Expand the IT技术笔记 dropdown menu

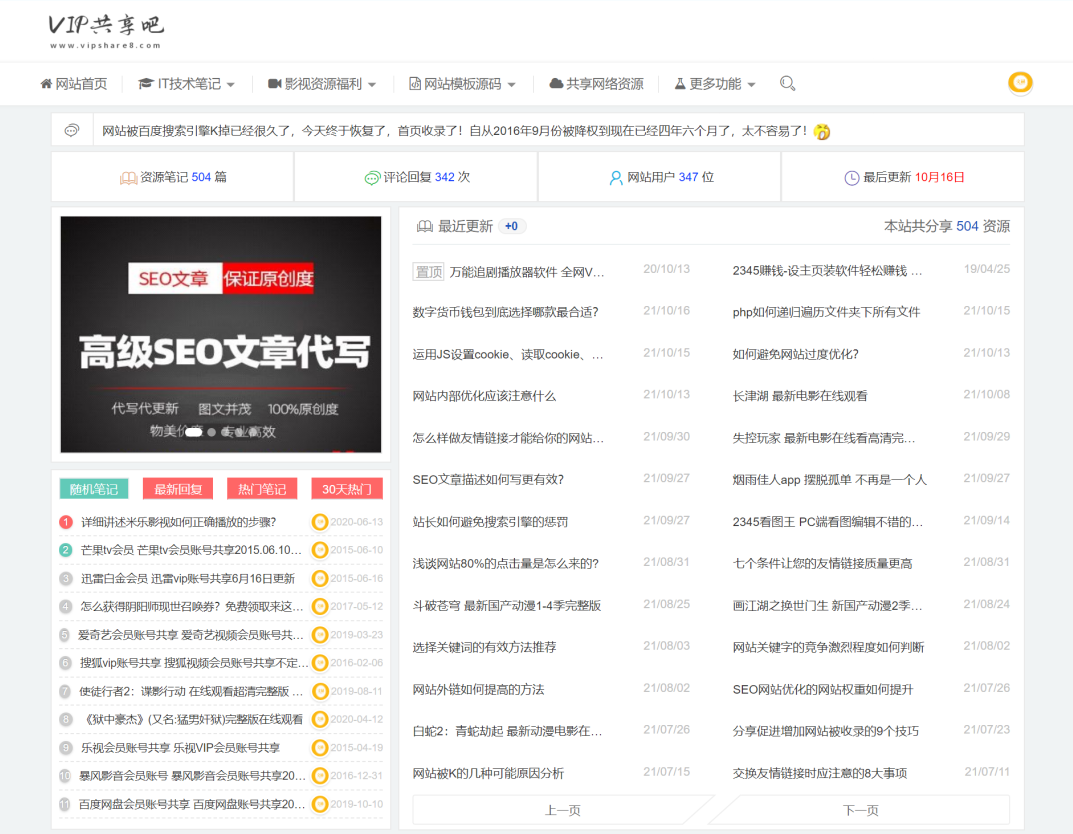click(187, 84)
